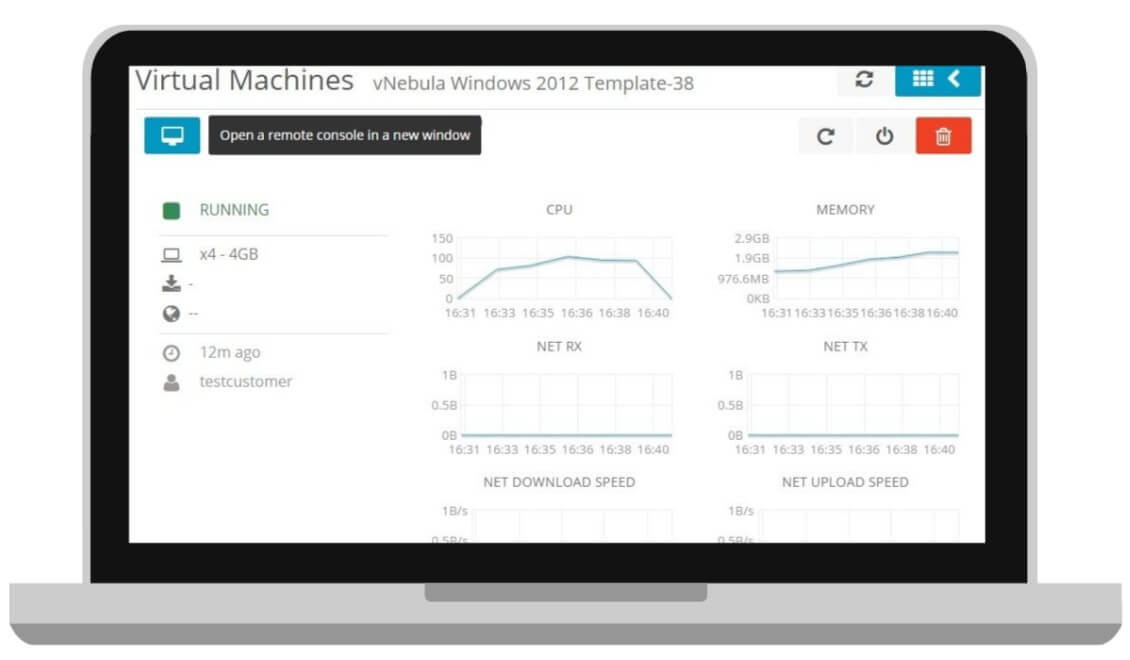Click the CPU usage chart

564,268
